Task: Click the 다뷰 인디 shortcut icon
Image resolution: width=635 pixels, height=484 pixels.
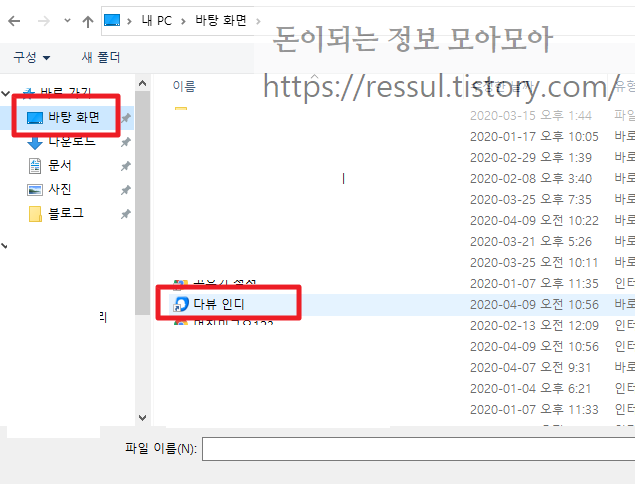Action: (x=181, y=304)
